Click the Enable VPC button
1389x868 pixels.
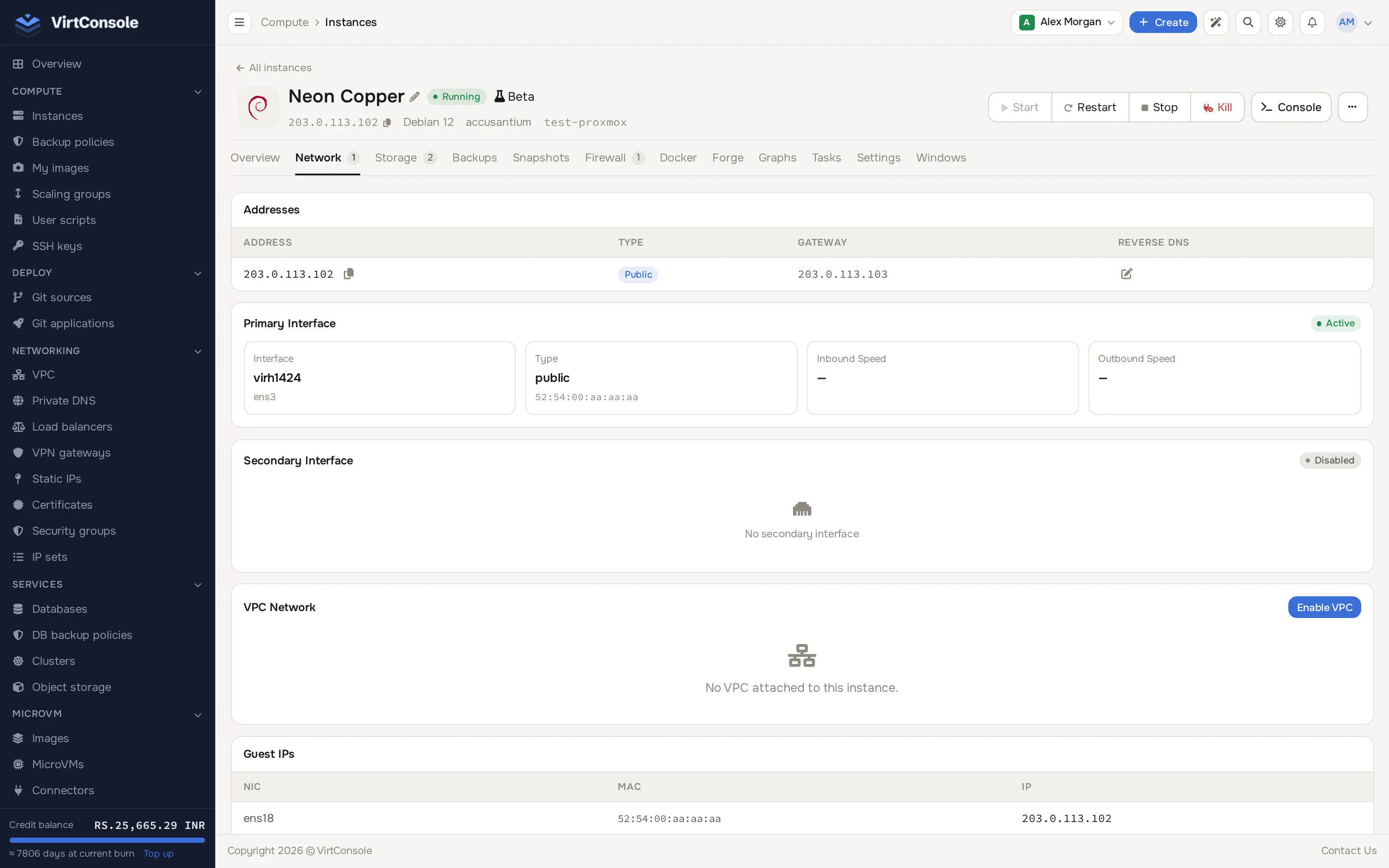[1324, 607]
